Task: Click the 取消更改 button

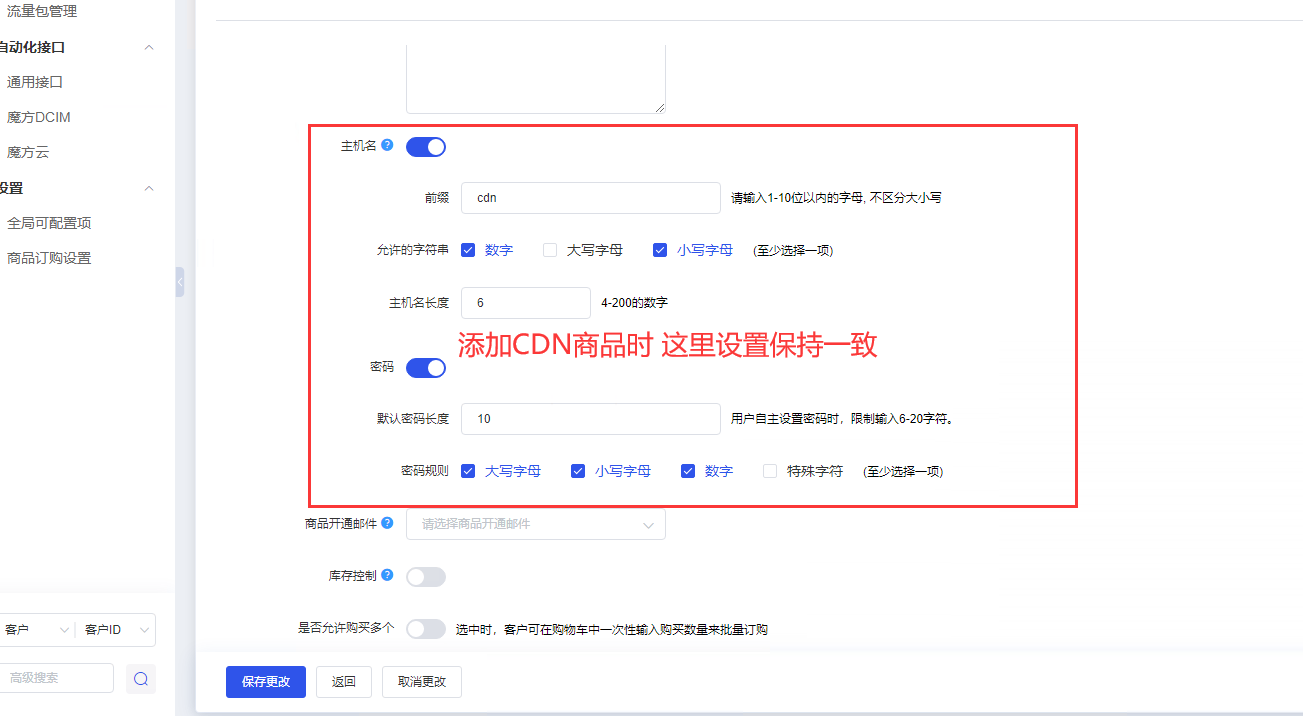Action: [421, 682]
